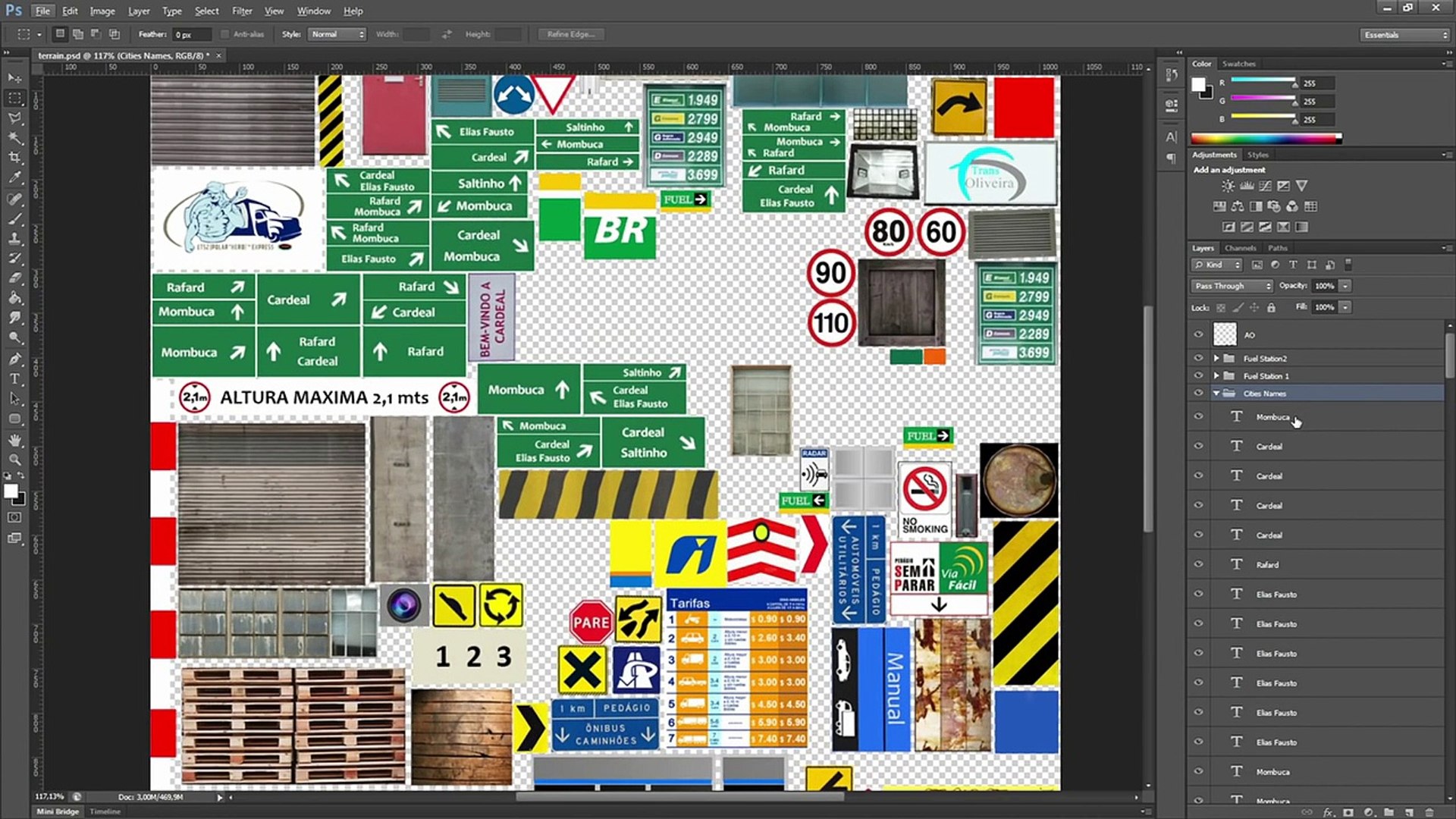The image size is (1456, 819).
Task: Select the Hand tool
Action: click(14, 440)
